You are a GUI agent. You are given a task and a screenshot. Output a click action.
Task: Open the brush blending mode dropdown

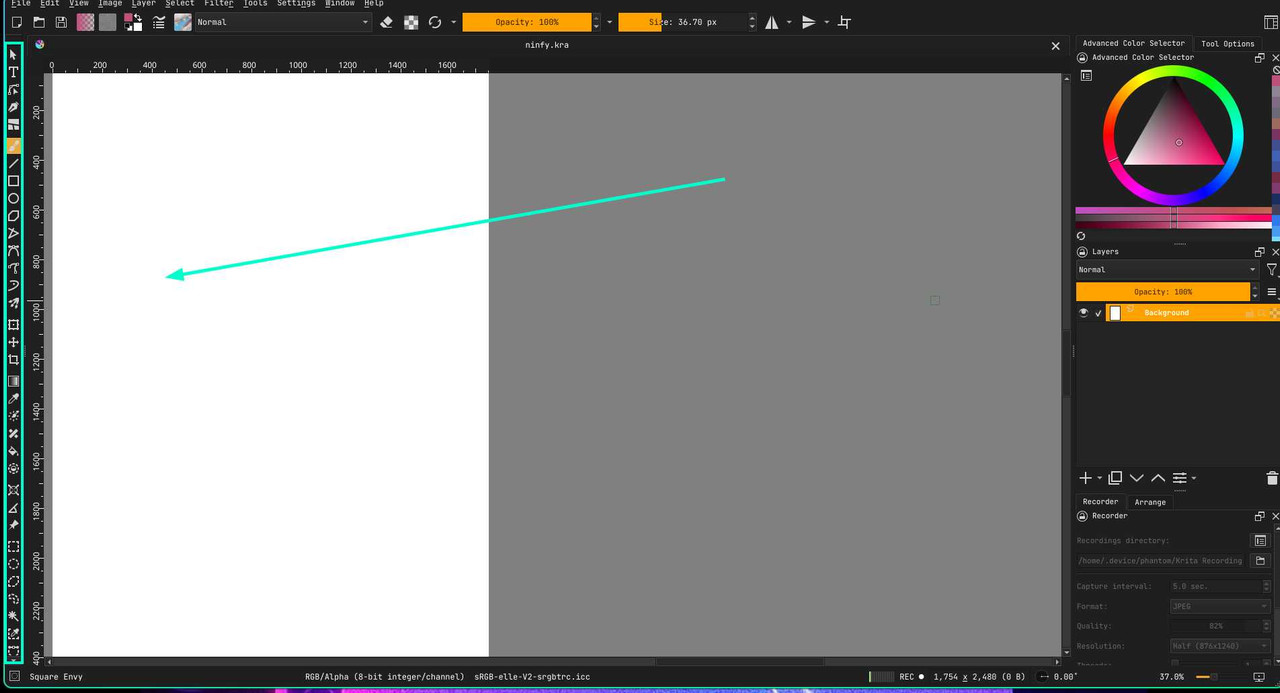[x=283, y=22]
